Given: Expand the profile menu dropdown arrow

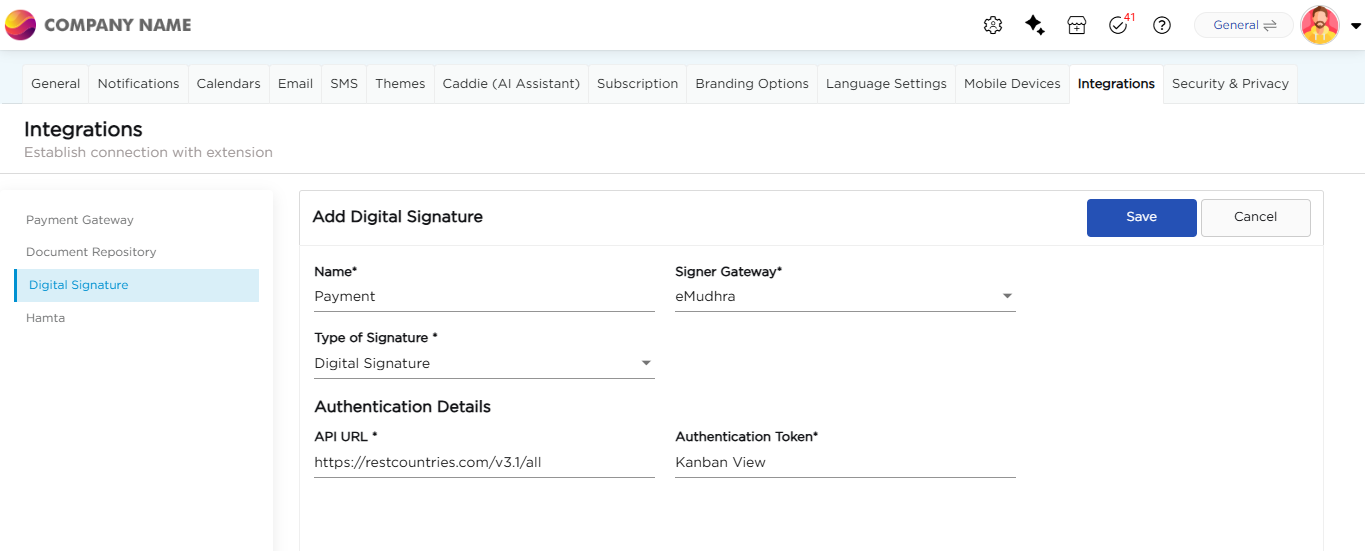Looking at the screenshot, I should click(1356, 27).
